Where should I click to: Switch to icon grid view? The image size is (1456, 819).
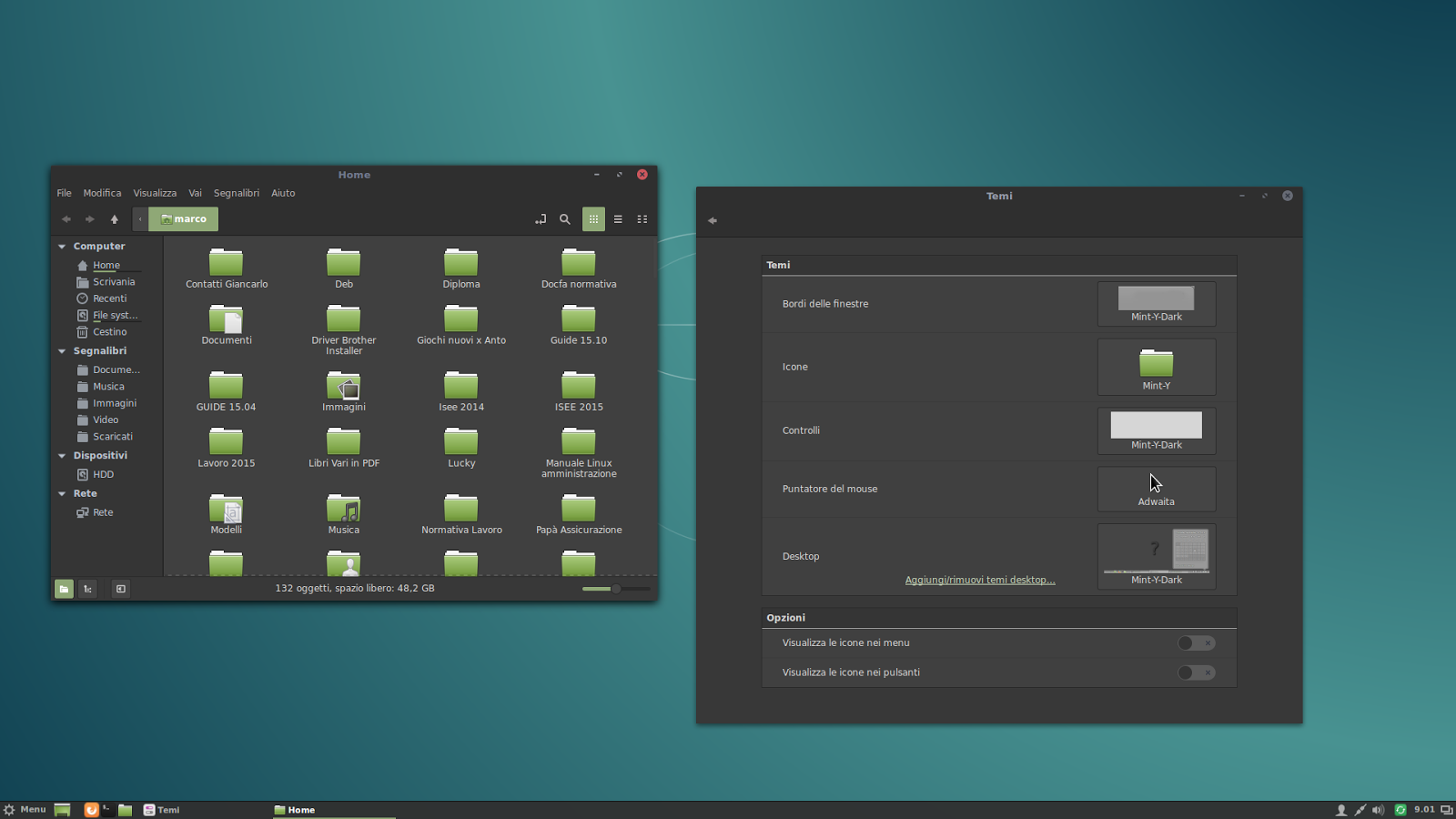pos(593,219)
